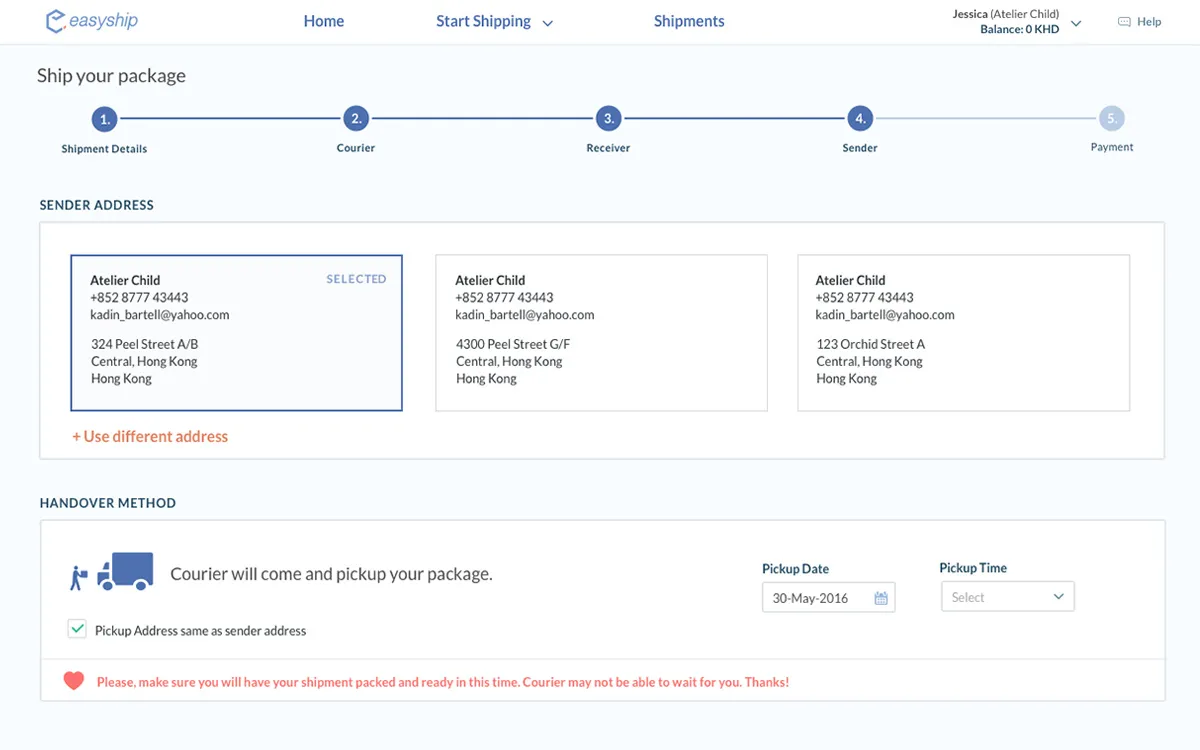Go to step 3 Receiver circle
Screen dimensions: 1200x750
[608, 119]
